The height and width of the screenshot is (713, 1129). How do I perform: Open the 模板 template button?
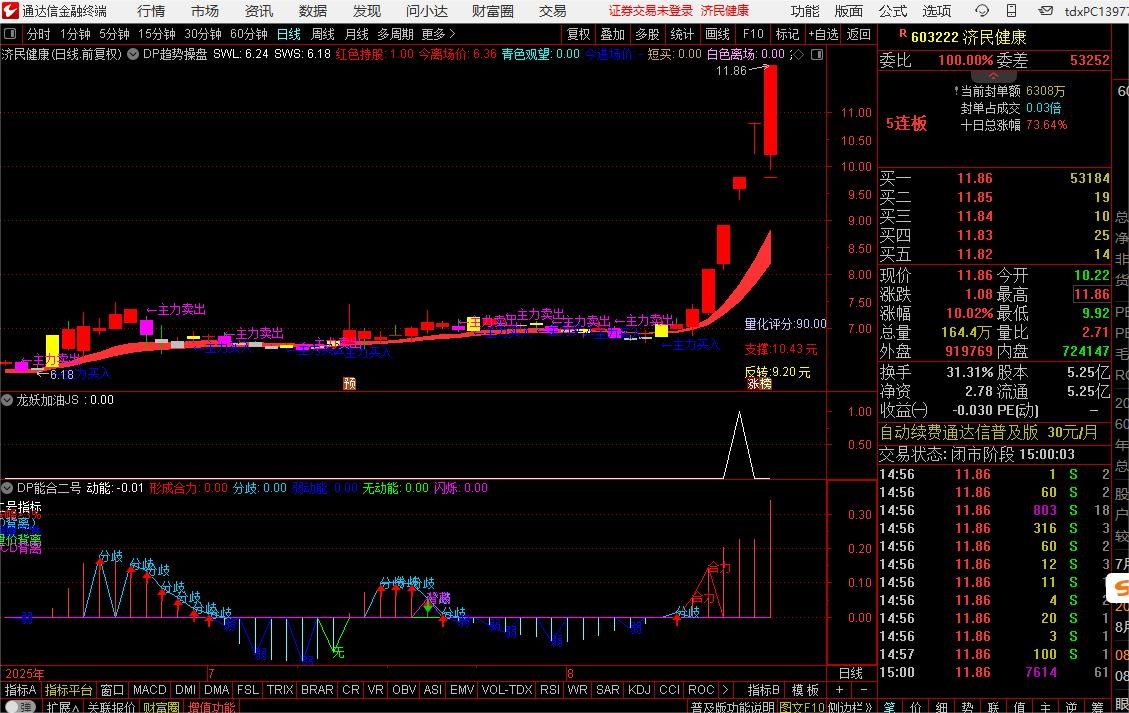point(805,690)
